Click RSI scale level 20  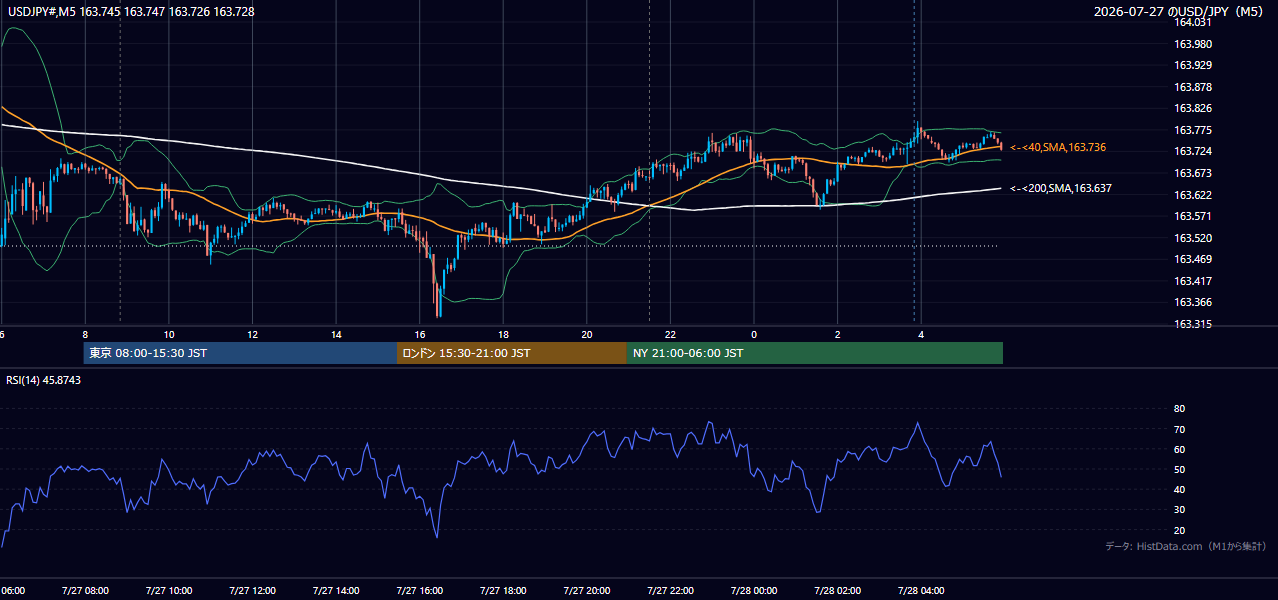pos(1179,530)
